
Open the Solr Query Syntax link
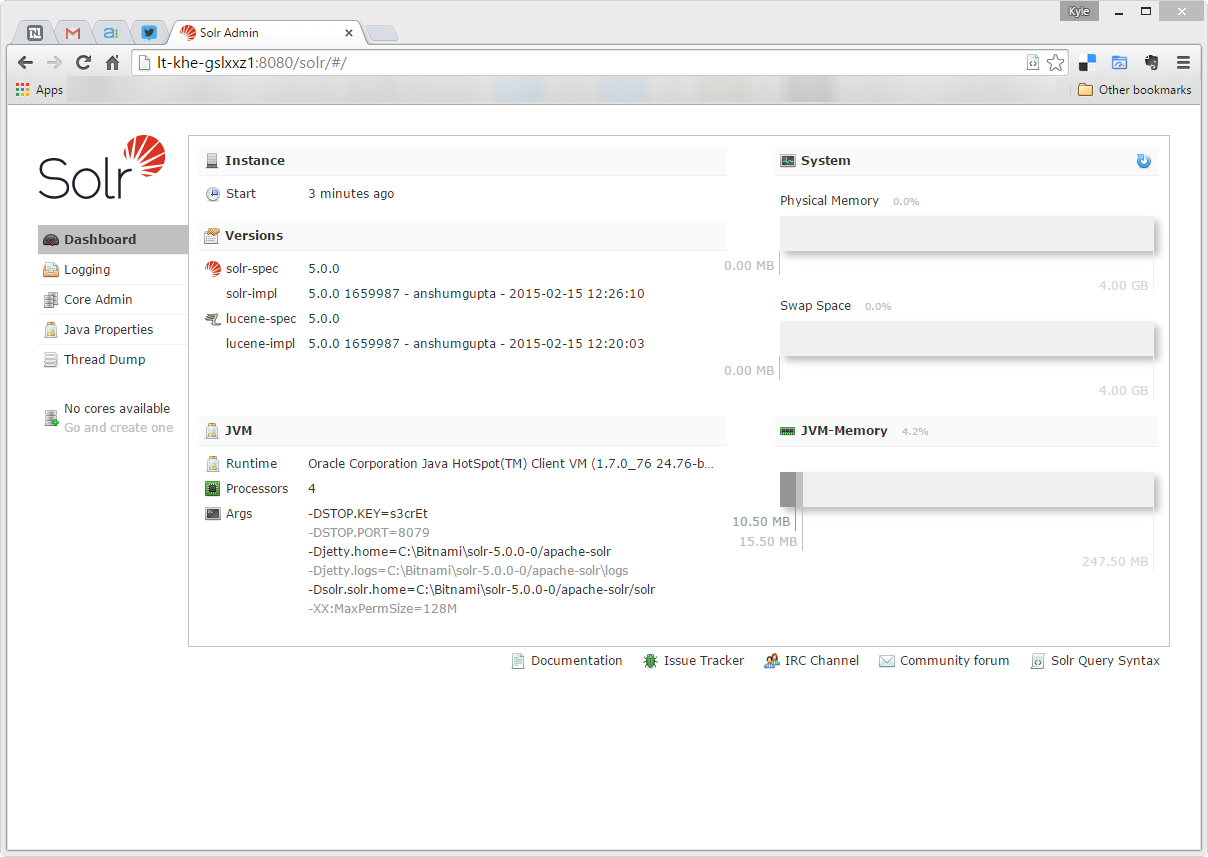1105,660
